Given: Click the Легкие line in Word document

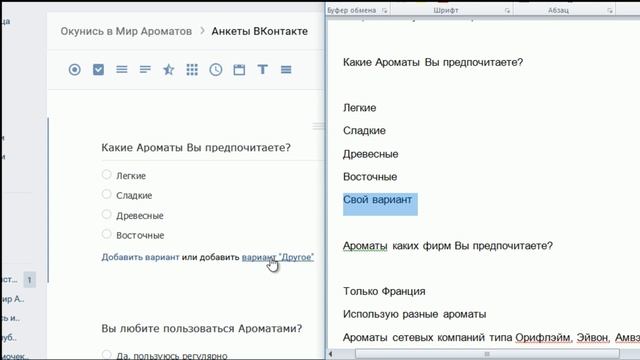Looking at the screenshot, I should [x=360, y=108].
